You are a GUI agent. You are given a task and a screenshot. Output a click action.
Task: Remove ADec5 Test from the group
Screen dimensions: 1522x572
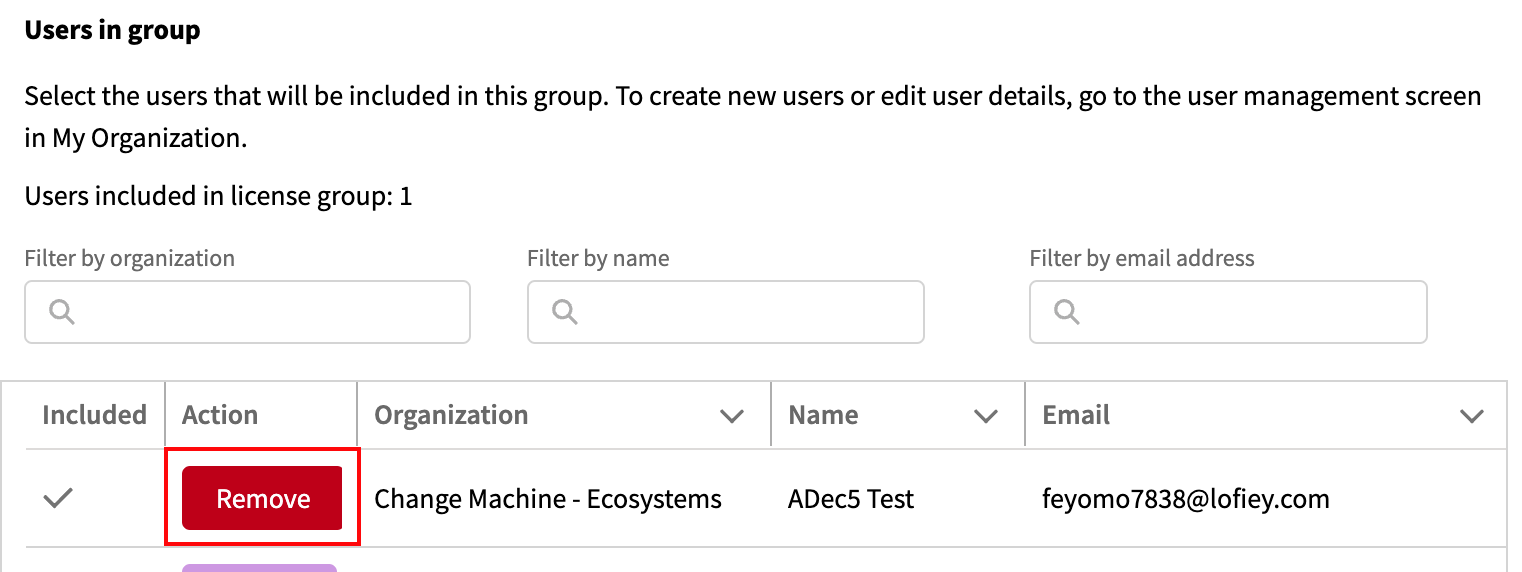(x=262, y=498)
